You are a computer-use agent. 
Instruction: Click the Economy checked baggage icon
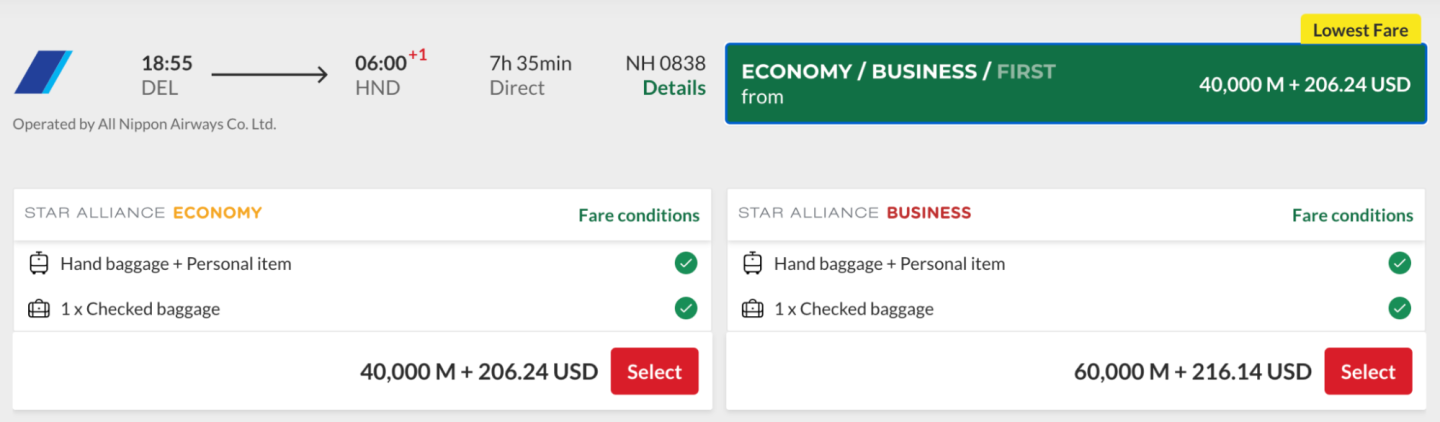[x=39, y=309]
